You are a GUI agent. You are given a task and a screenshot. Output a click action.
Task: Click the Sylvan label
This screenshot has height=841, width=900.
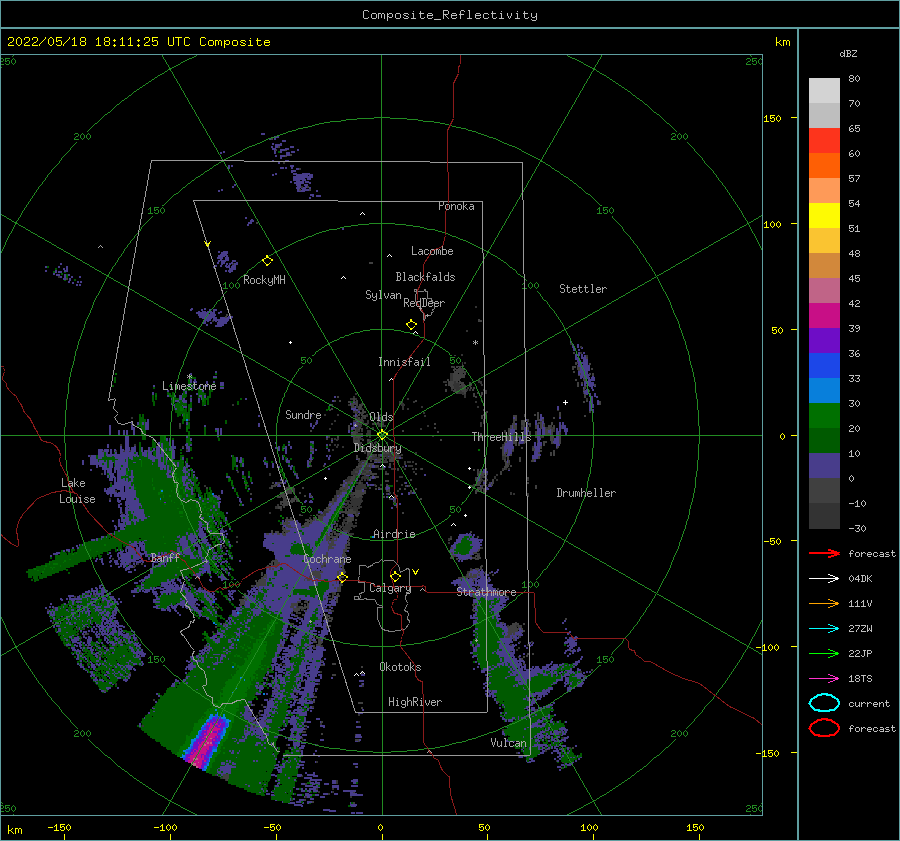[383, 295]
